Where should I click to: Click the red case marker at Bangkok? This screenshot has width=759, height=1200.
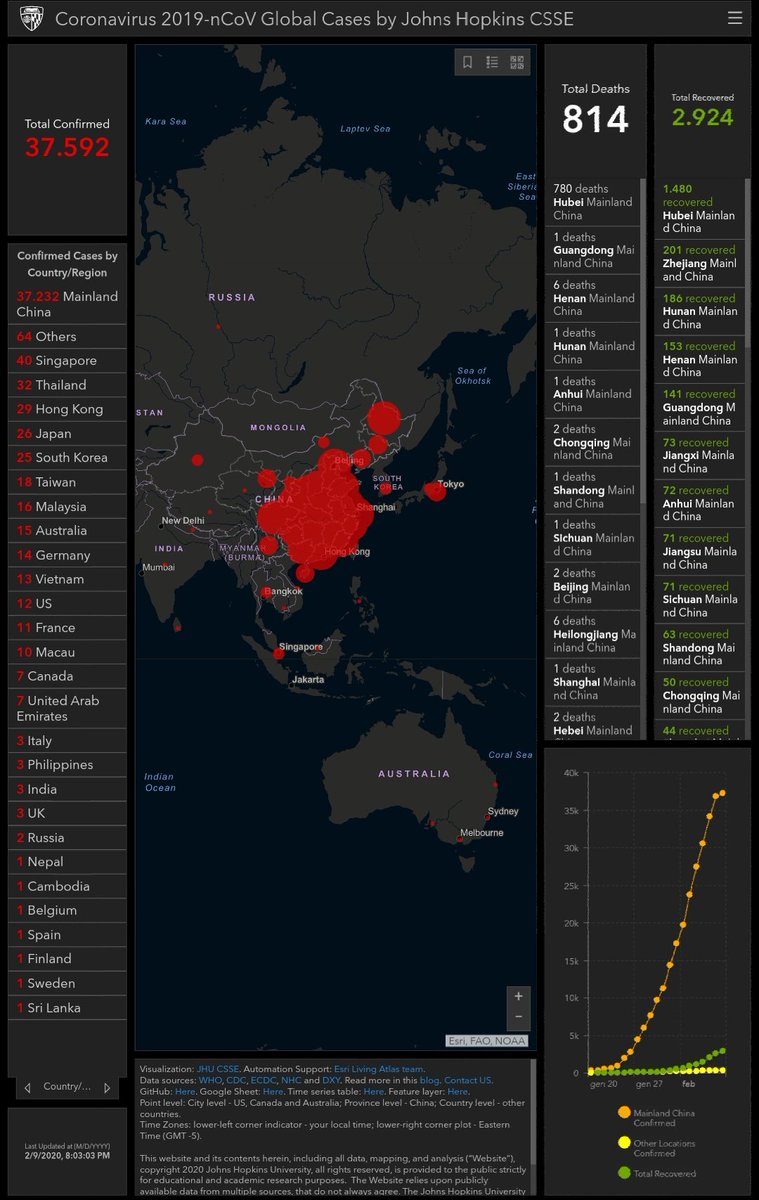pyautogui.click(x=266, y=592)
